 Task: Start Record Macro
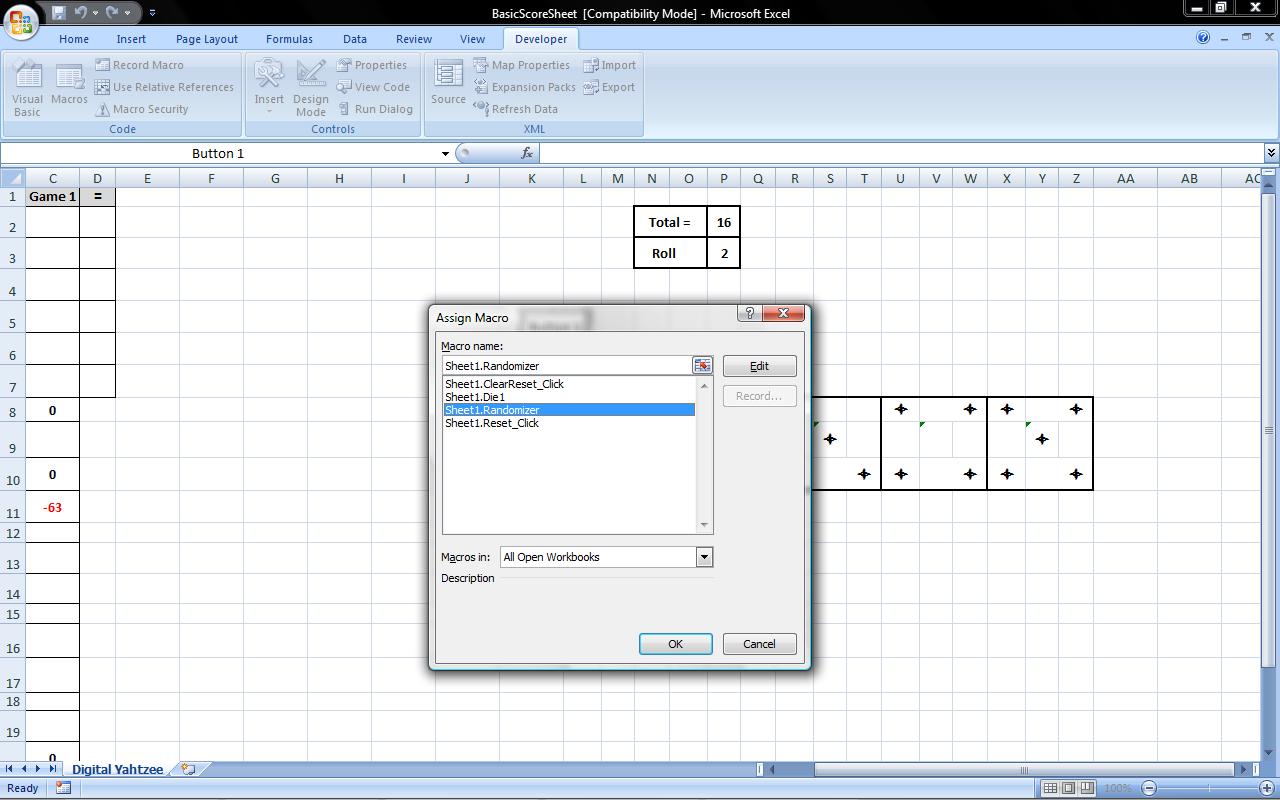(x=139, y=65)
